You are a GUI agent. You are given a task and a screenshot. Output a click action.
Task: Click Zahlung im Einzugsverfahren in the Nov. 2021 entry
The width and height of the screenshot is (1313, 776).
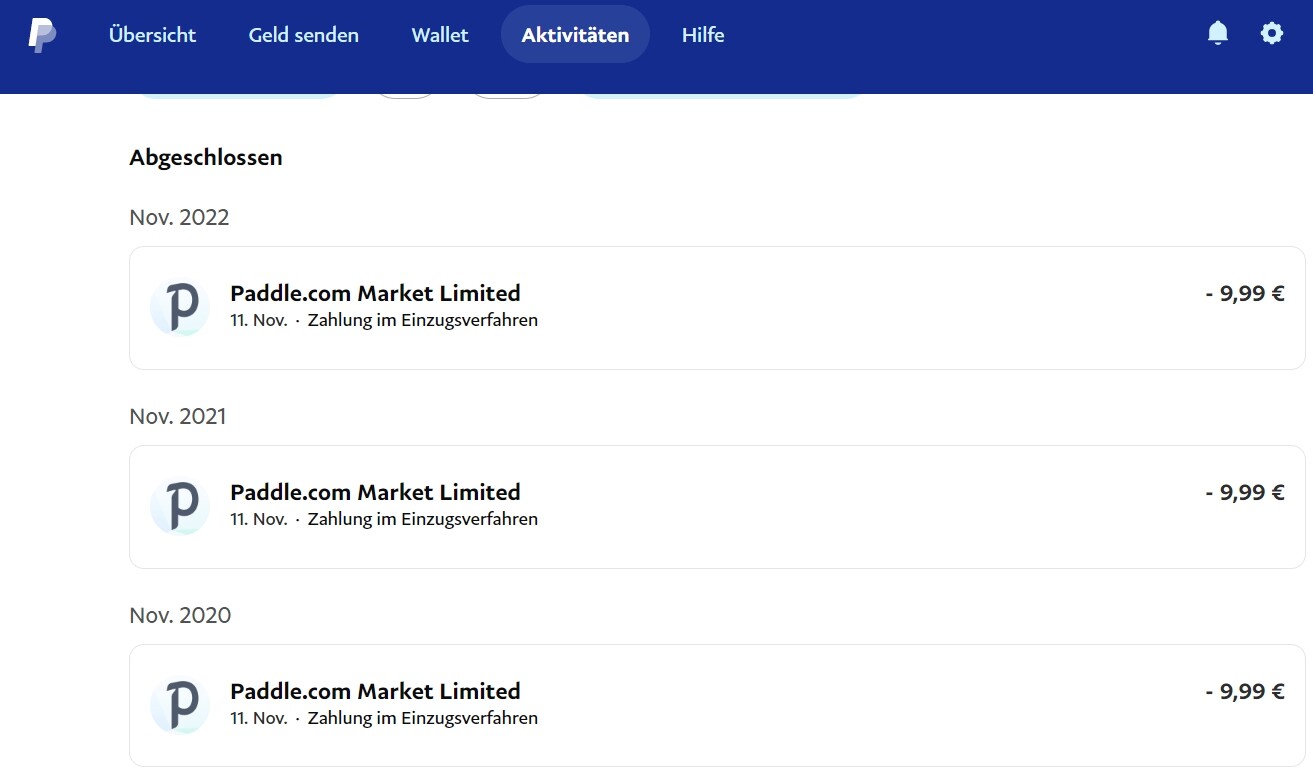[423, 520]
